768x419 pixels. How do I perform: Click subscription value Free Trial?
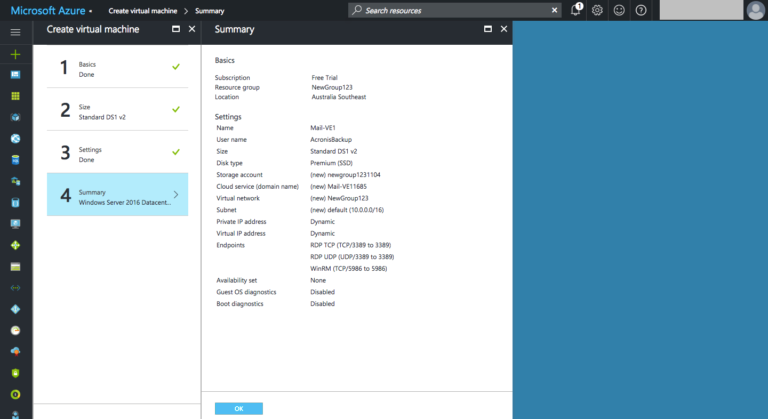[x=324, y=77]
